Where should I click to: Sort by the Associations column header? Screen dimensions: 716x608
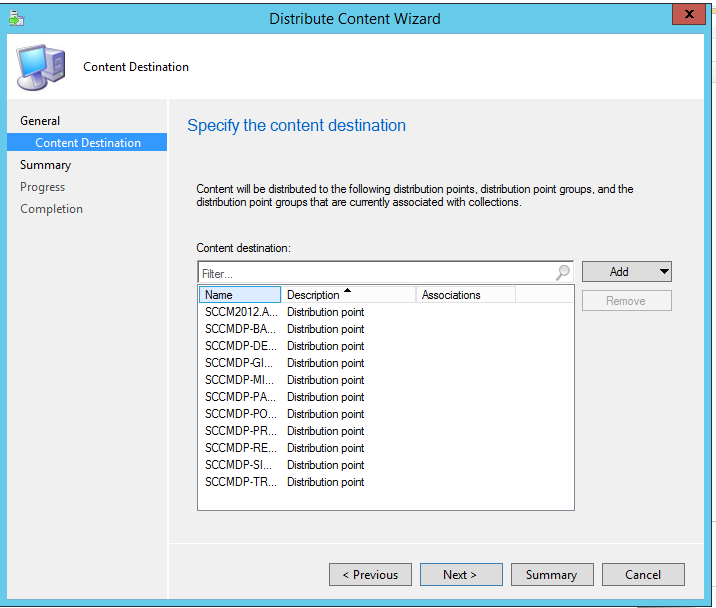click(465, 295)
